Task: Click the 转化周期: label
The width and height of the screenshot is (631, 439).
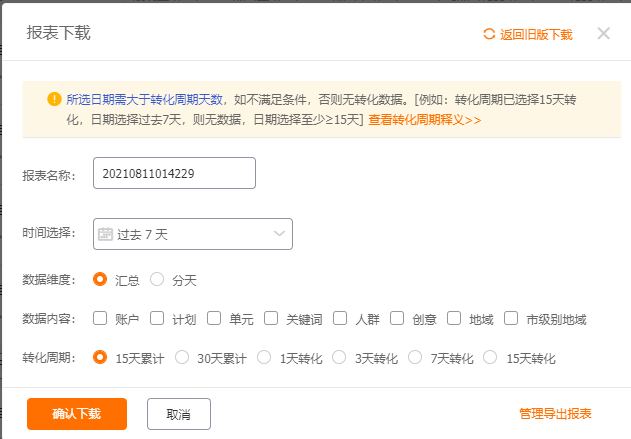Action: coord(49,357)
